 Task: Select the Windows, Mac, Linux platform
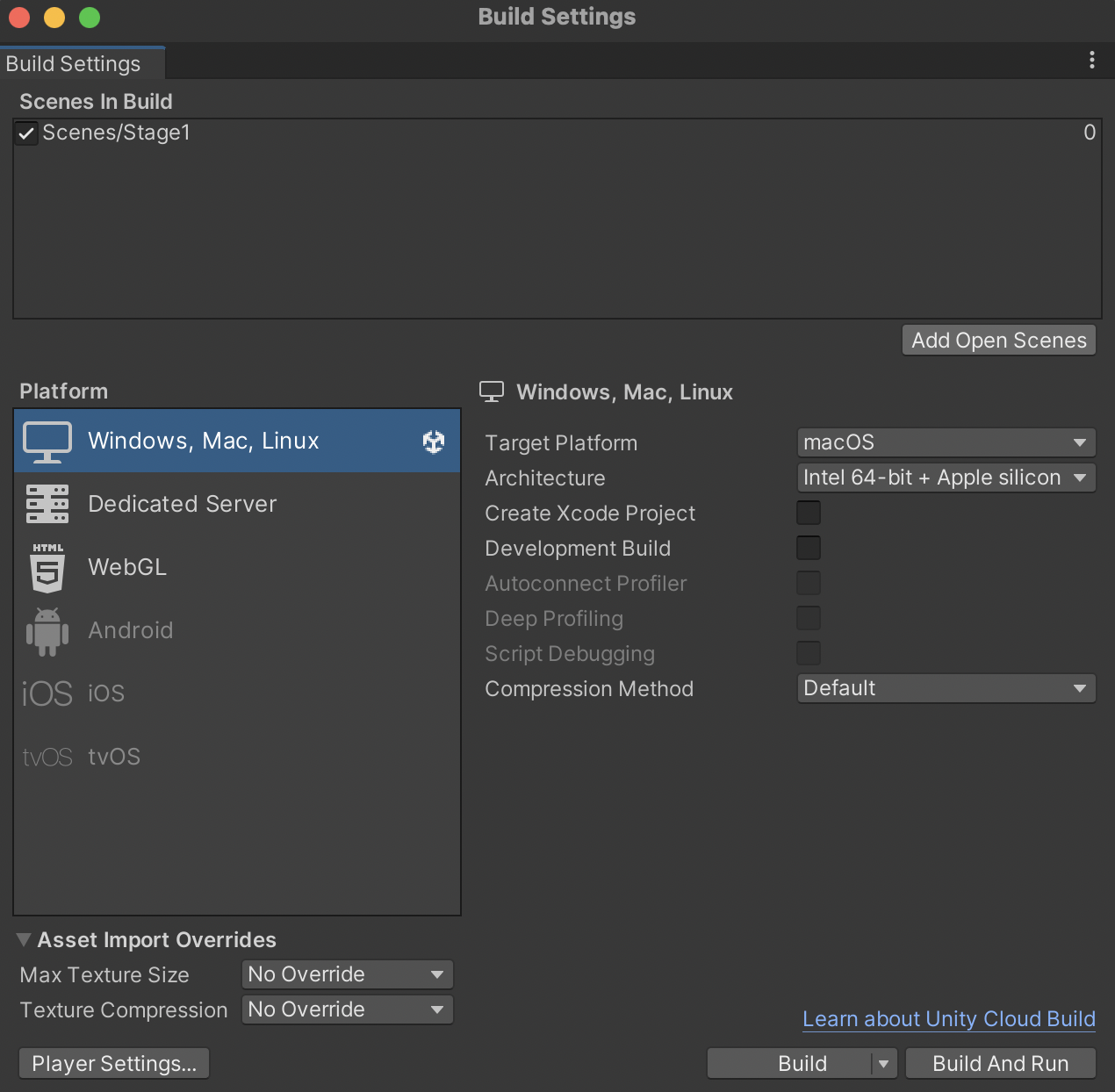(x=237, y=441)
